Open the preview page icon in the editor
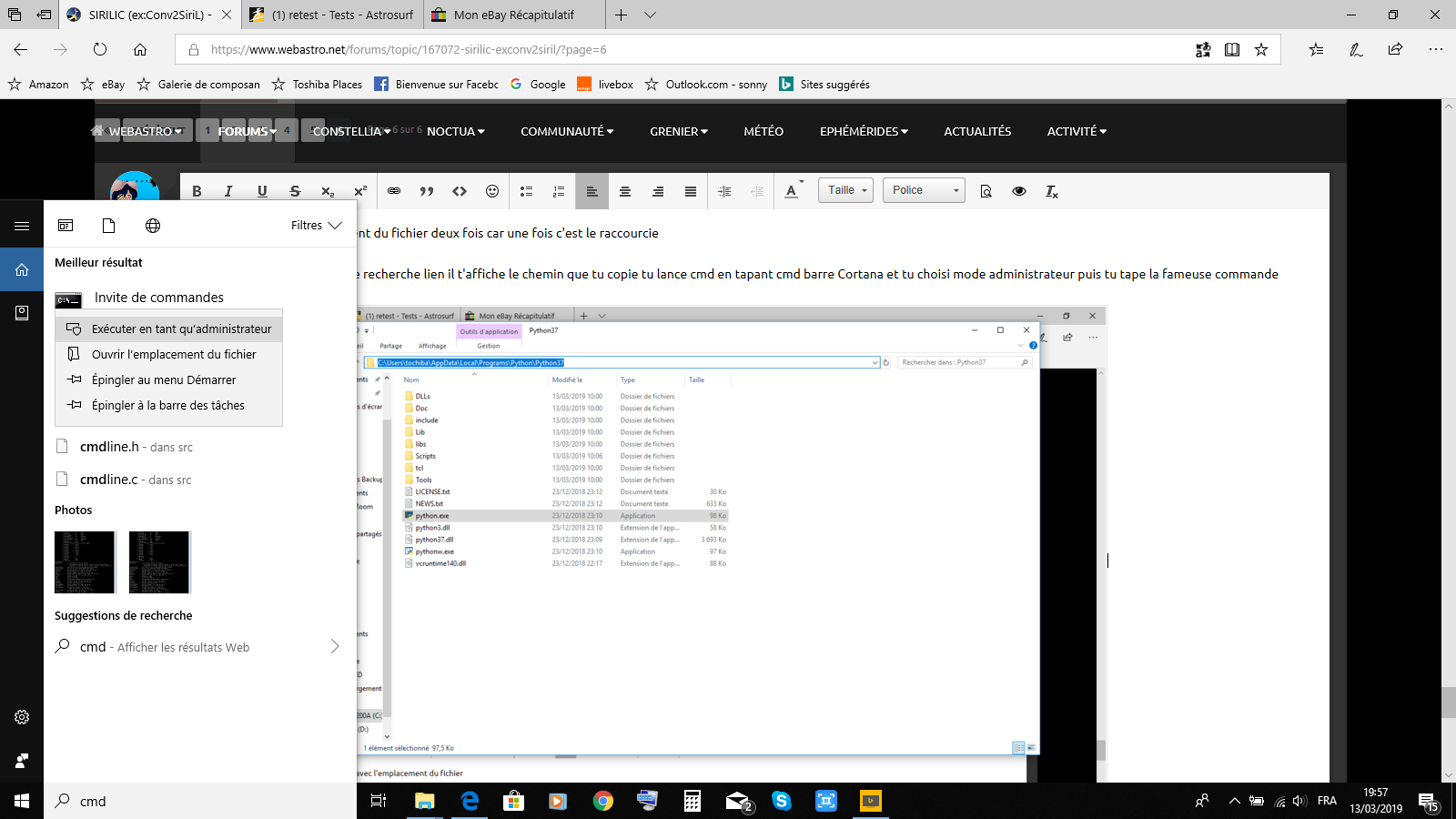Image resolution: width=1456 pixels, height=819 pixels. pyautogui.click(x=986, y=191)
